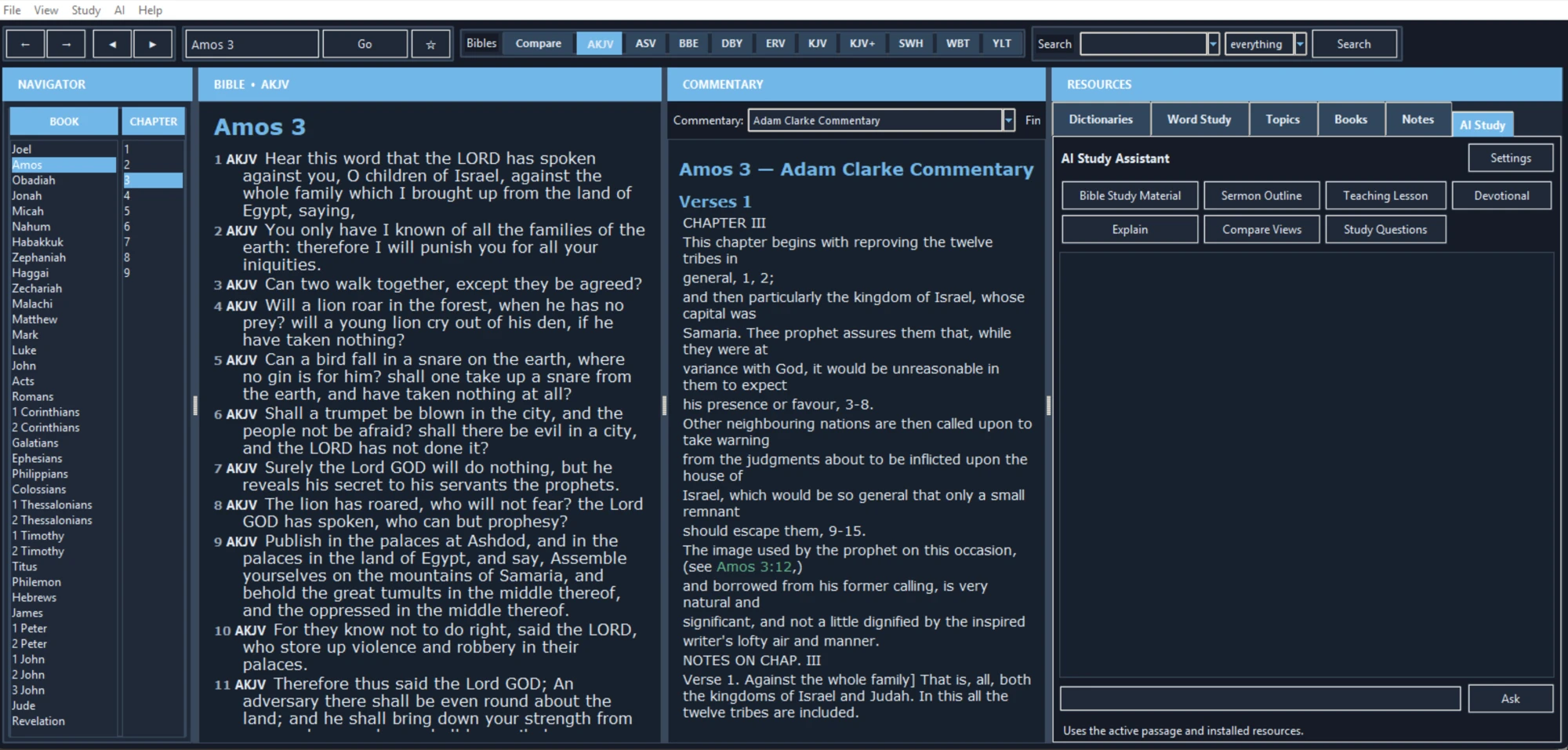This screenshot has width=1568, height=750.
Task: Switch Bible version to KJV
Action: [x=817, y=43]
